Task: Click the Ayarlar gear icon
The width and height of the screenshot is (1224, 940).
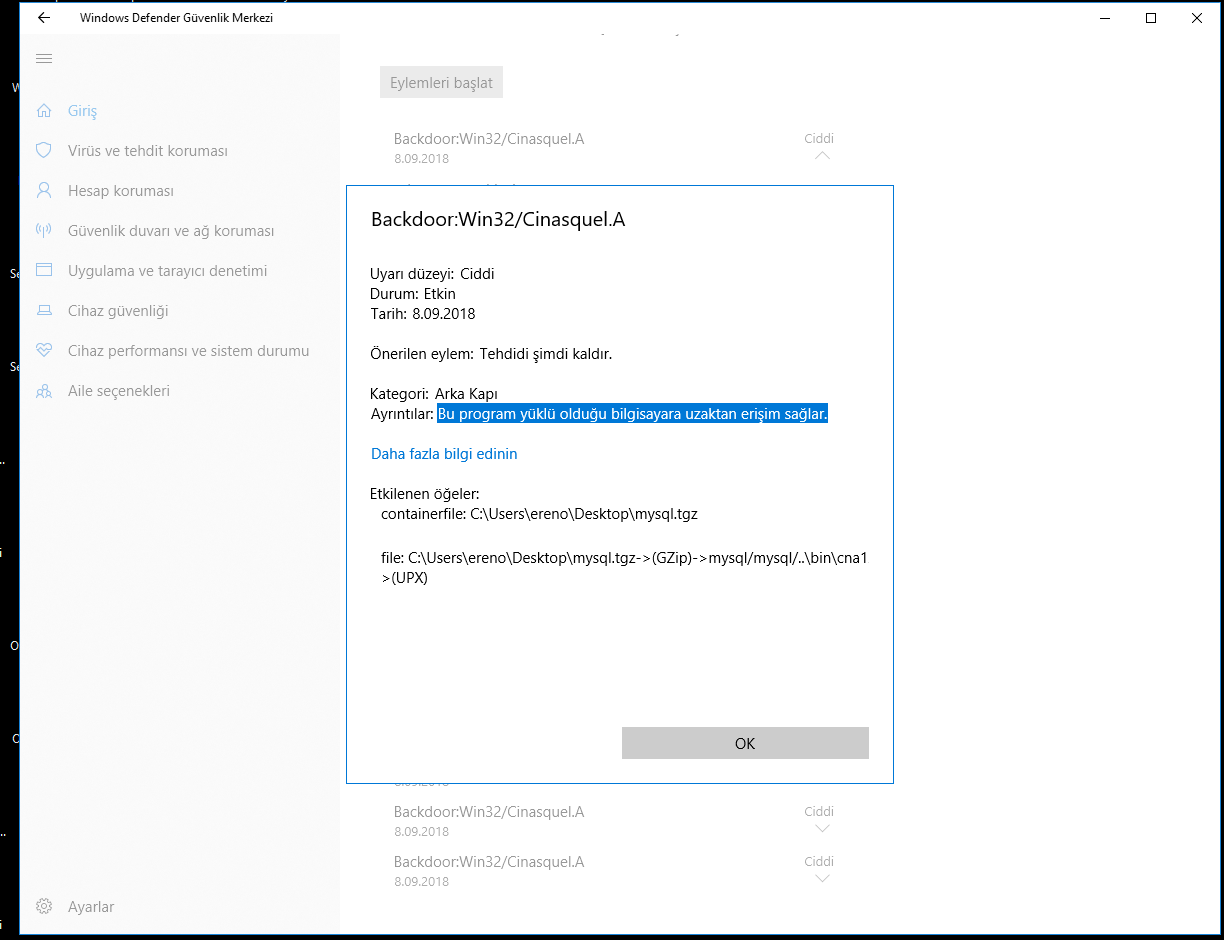Action: click(x=44, y=907)
